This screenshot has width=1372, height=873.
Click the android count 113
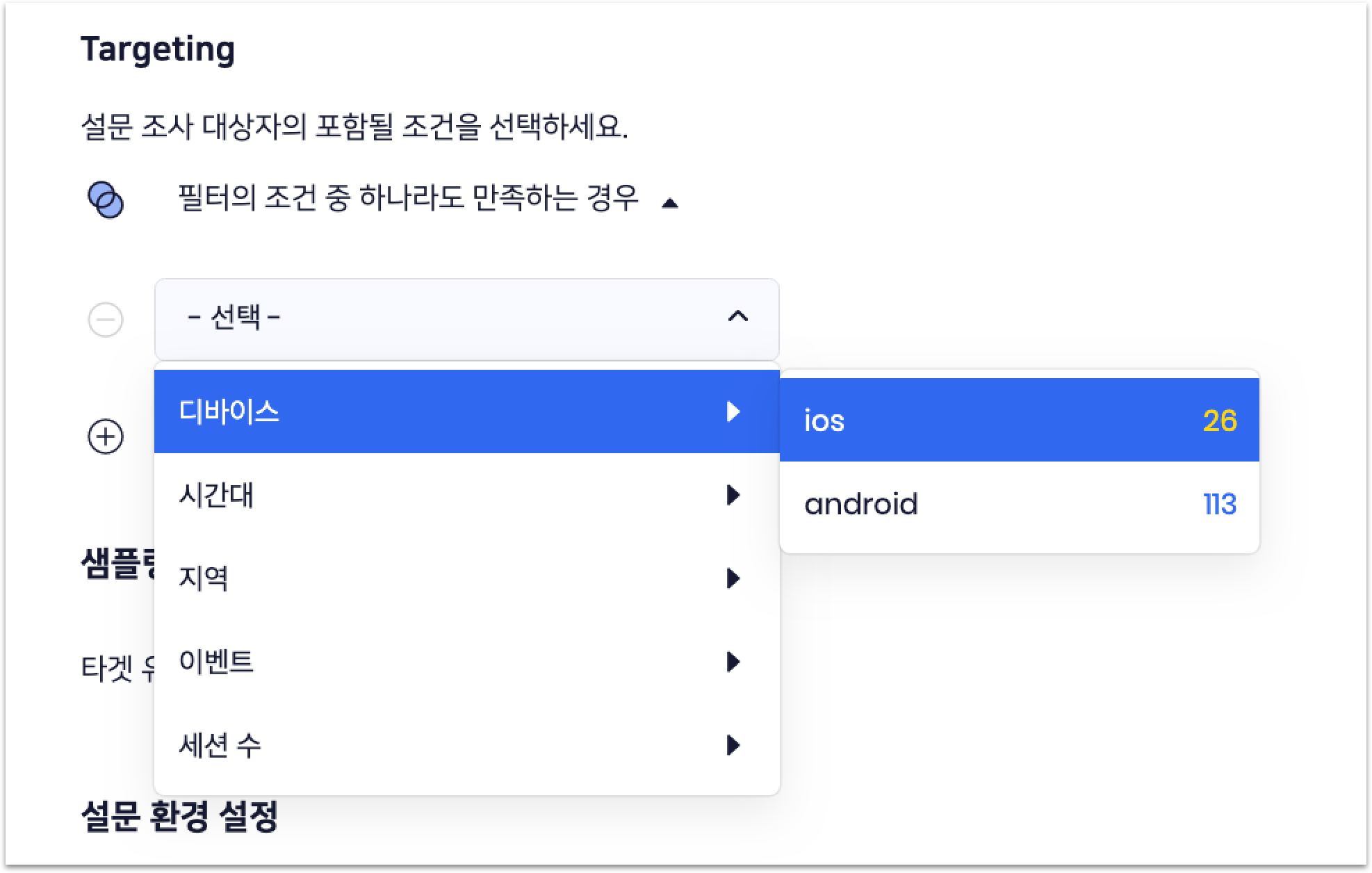point(1220,504)
